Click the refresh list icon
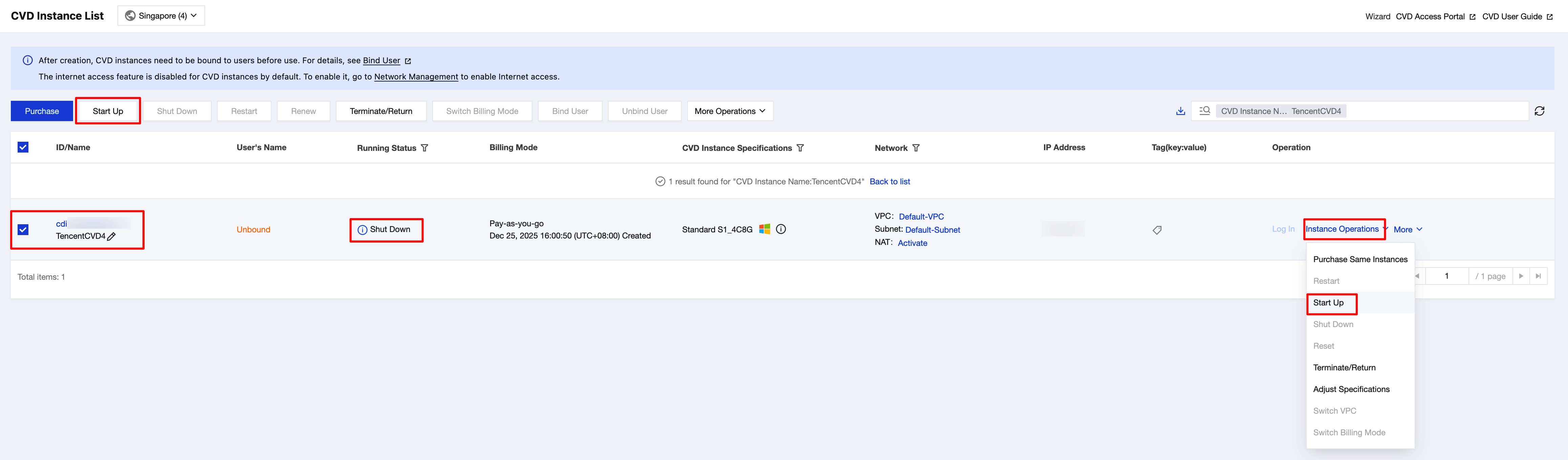Viewport: 1568px width, 460px height. [x=1539, y=111]
